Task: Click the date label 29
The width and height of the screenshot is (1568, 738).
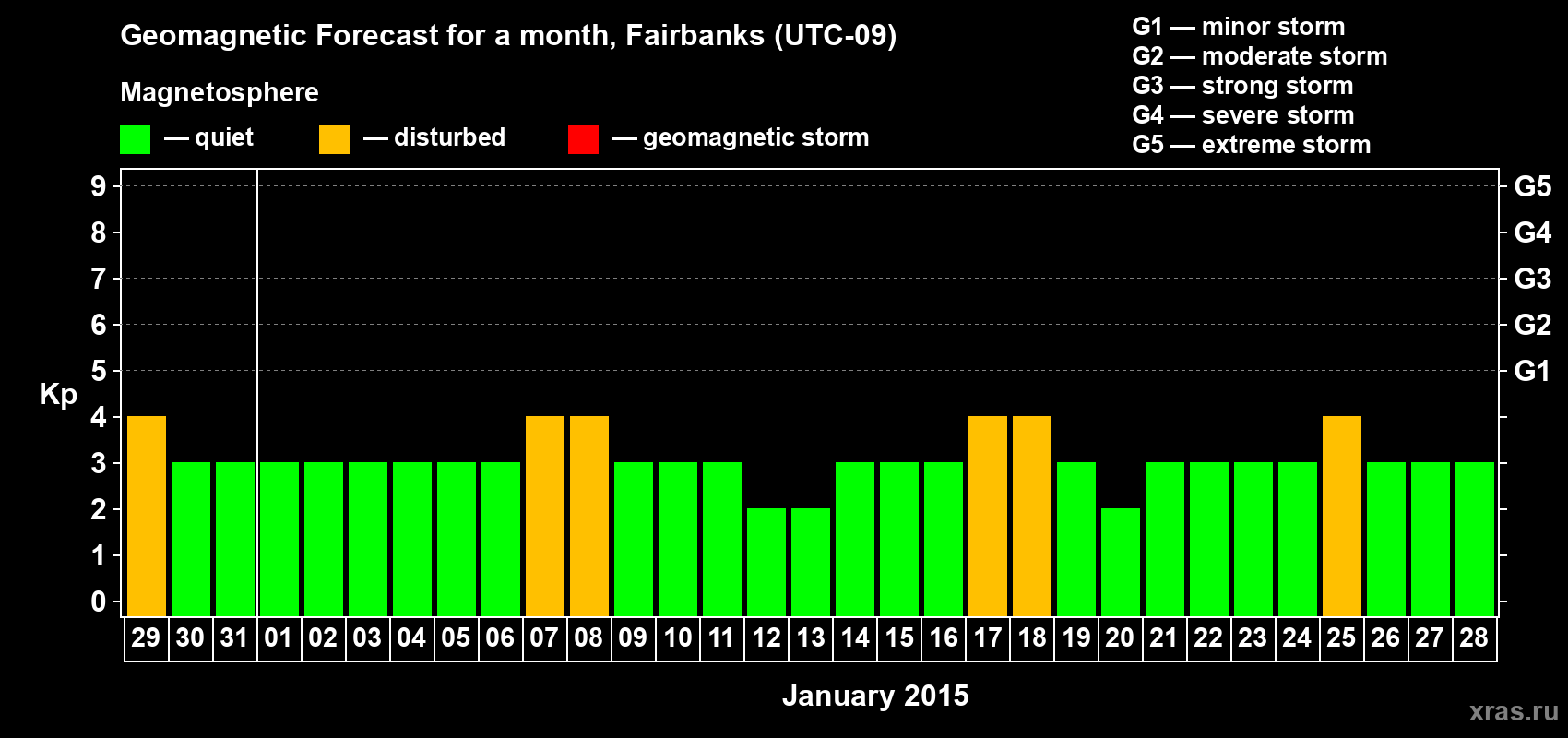Action: click(x=146, y=637)
